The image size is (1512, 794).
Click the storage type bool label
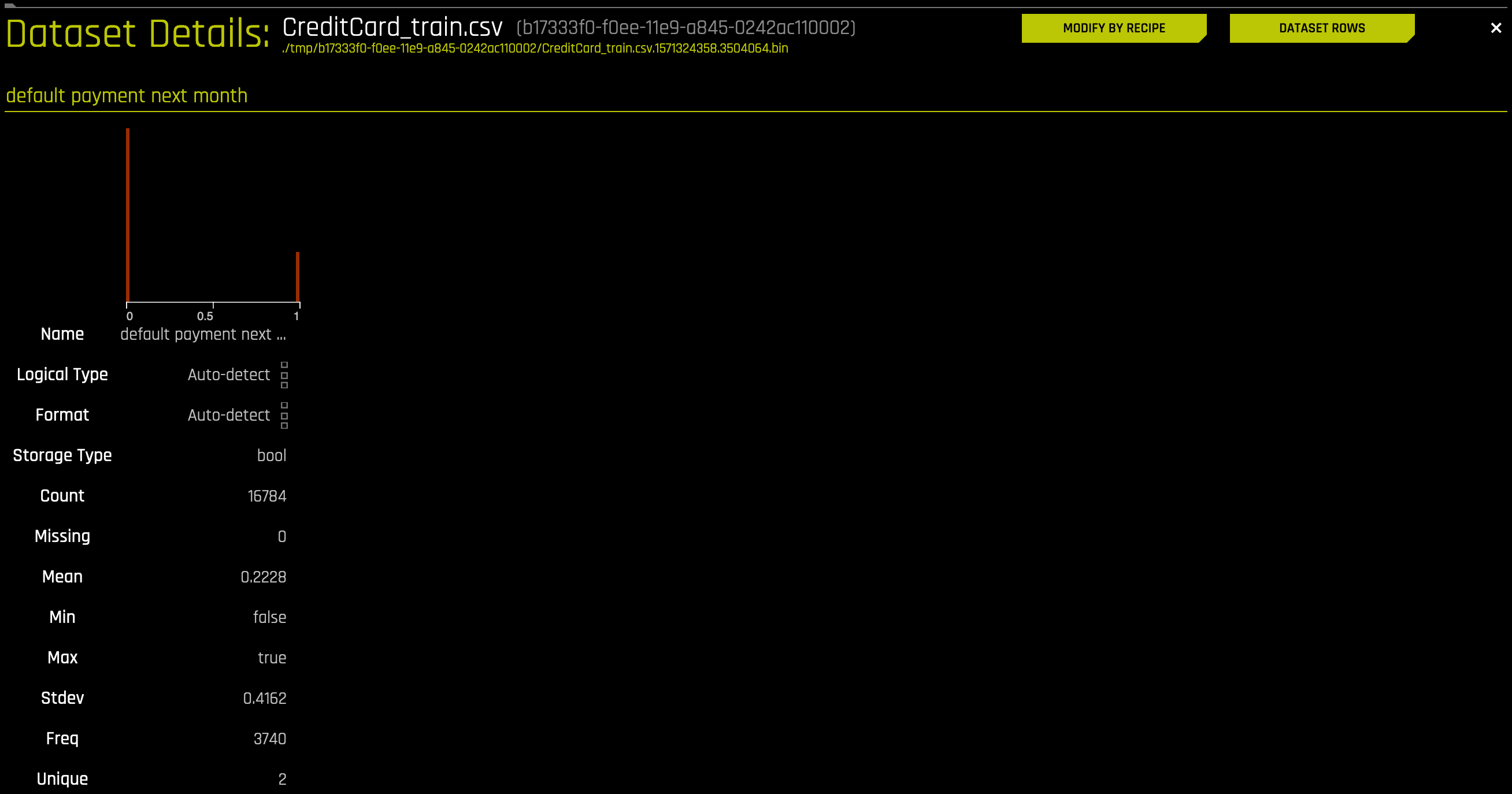tap(270, 455)
